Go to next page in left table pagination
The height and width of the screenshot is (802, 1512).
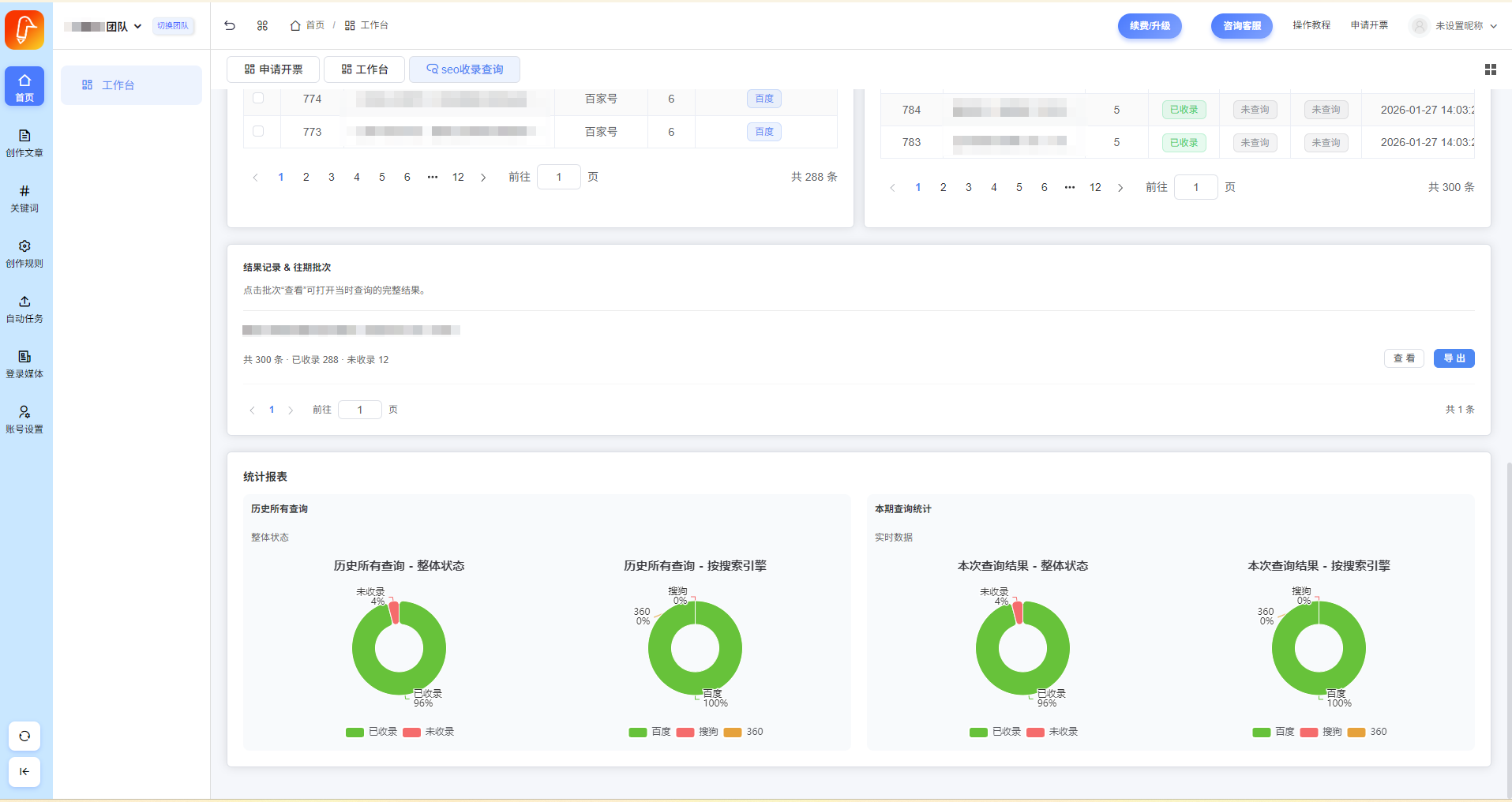[483, 178]
